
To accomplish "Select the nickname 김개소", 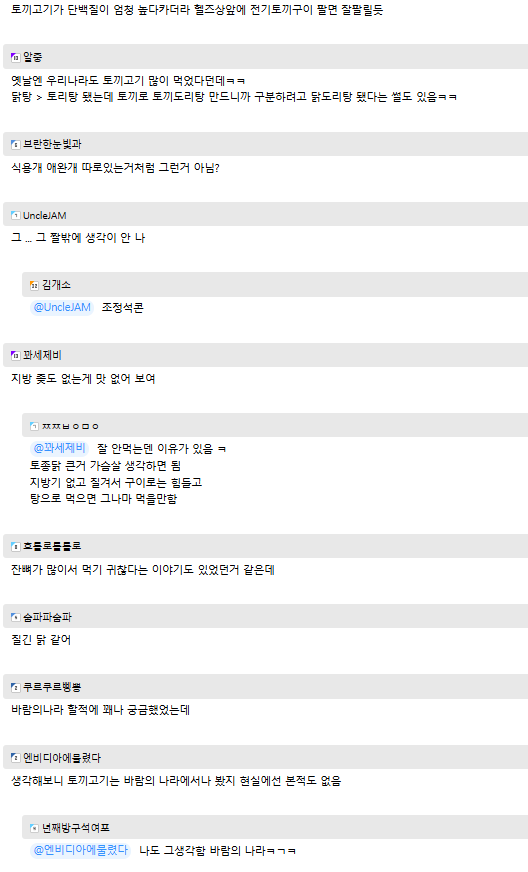I will point(56,285).
